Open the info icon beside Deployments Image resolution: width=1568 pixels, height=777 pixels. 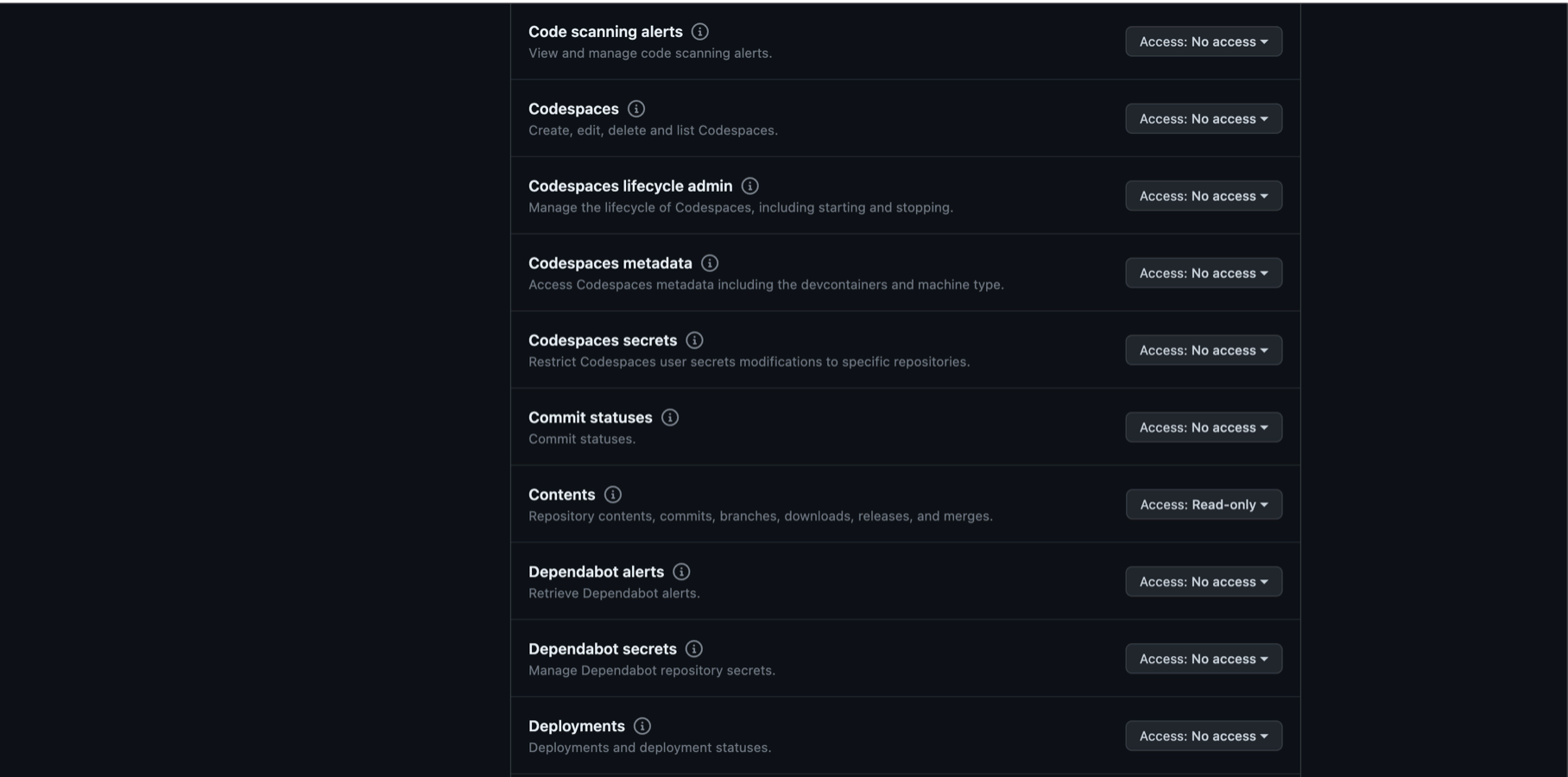[x=642, y=726]
